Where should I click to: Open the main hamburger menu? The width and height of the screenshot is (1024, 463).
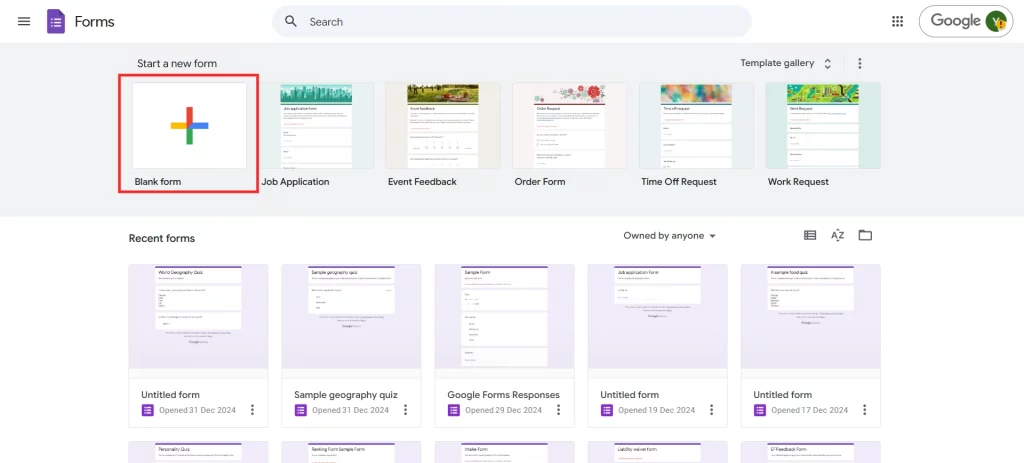click(24, 22)
